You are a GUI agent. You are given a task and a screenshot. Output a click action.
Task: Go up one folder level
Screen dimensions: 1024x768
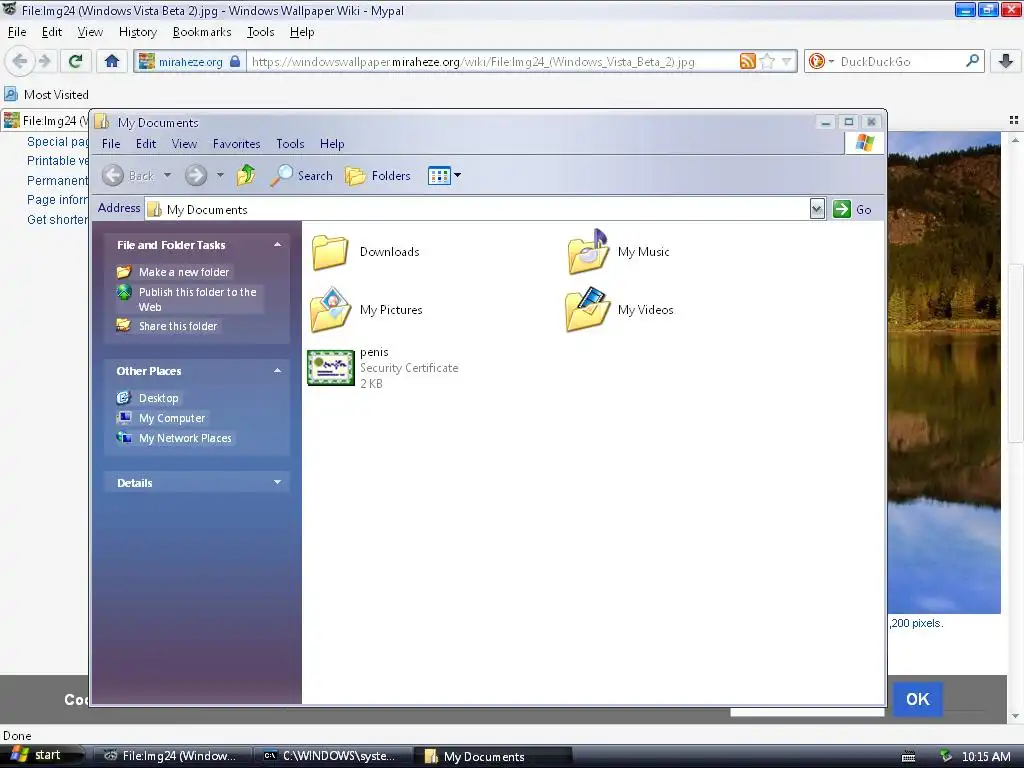click(x=246, y=175)
